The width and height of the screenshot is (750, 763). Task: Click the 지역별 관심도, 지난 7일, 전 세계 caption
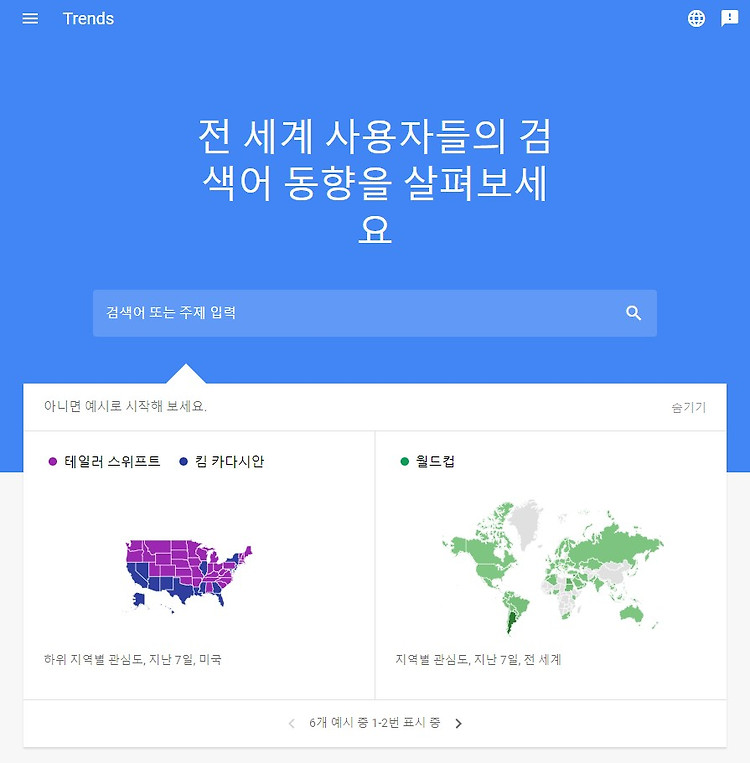click(478, 659)
